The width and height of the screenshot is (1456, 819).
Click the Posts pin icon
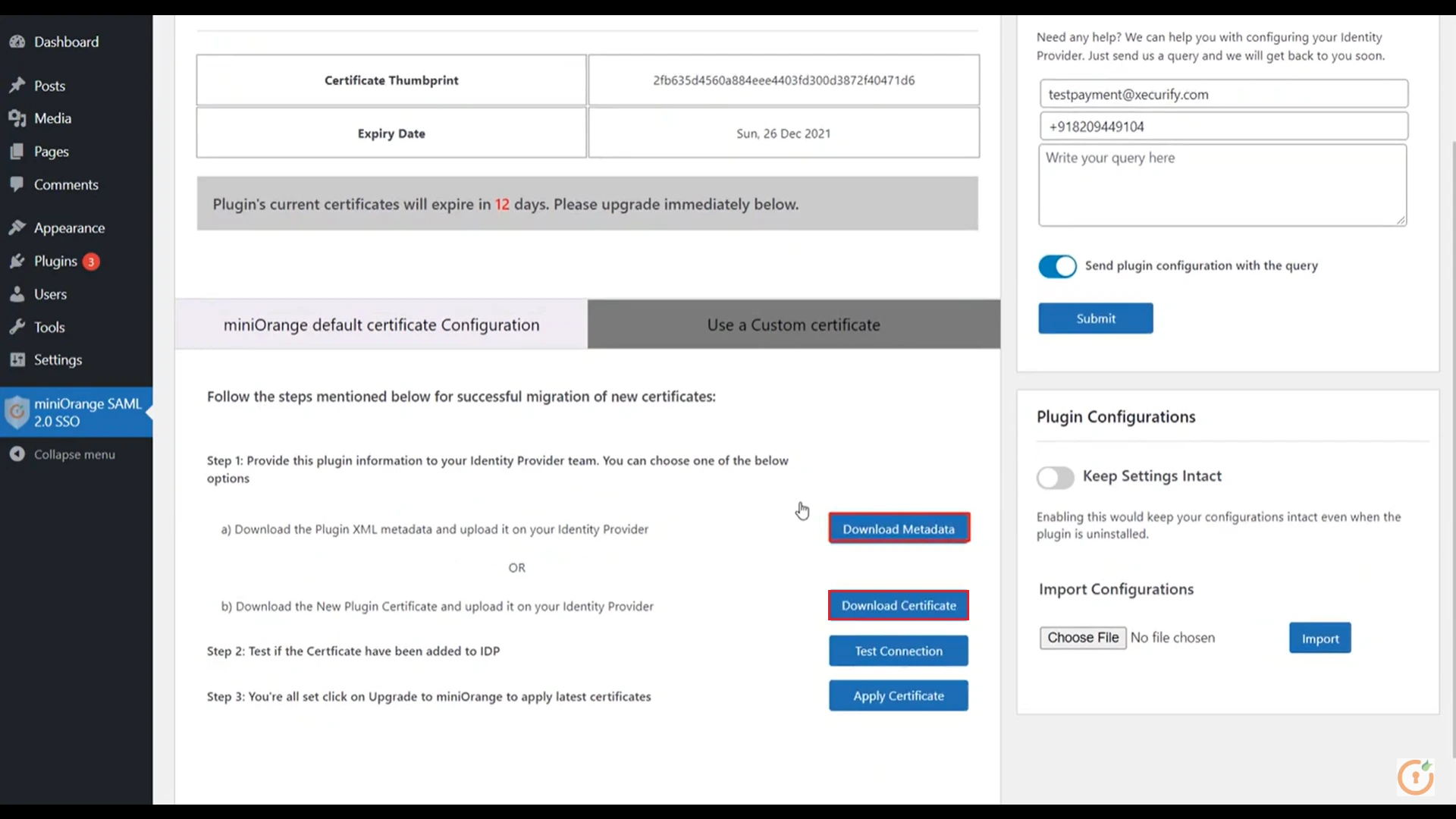(x=17, y=86)
